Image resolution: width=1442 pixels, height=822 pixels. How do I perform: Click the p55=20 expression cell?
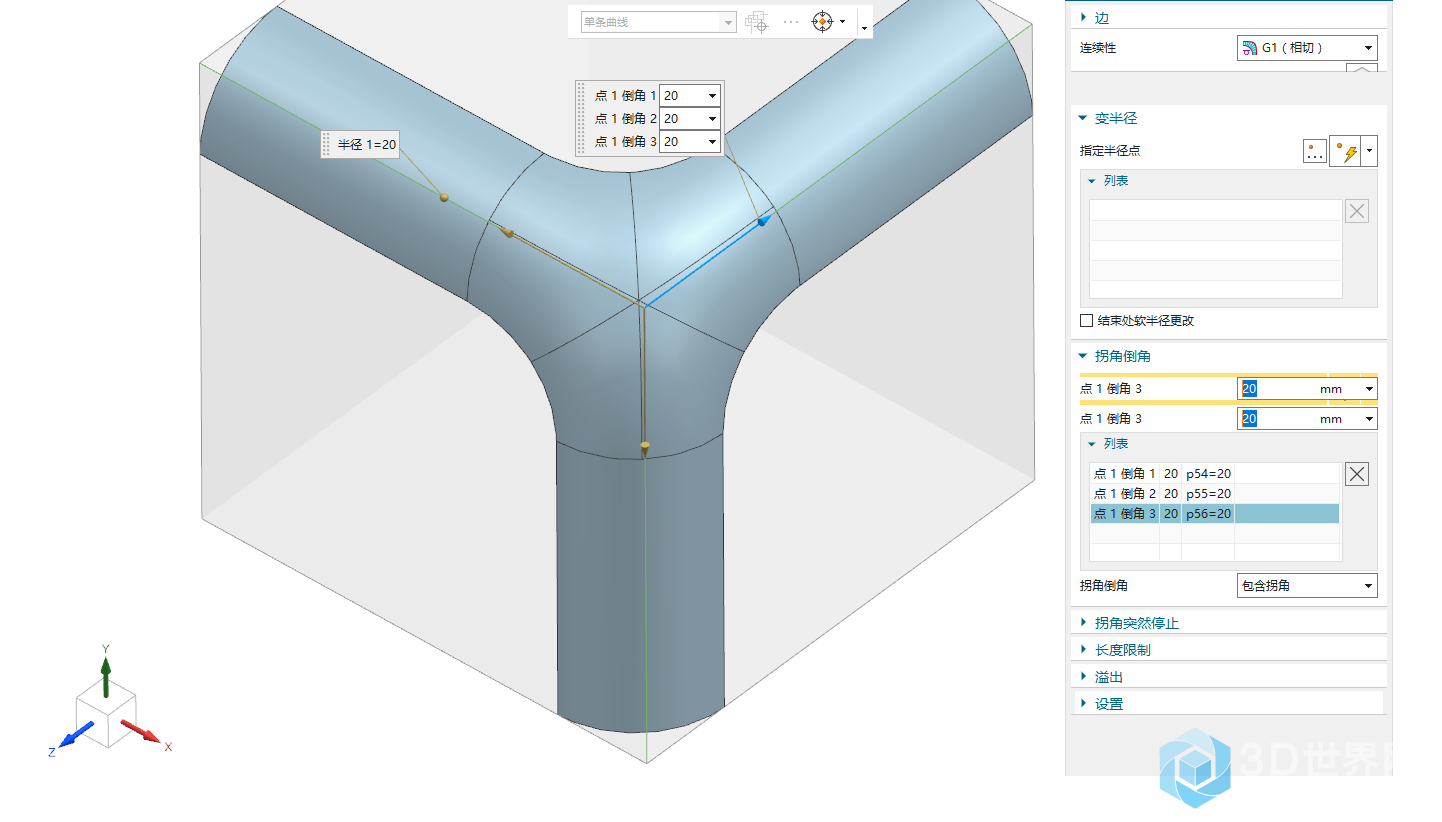pyautogui.click(x=1208, y=494)
